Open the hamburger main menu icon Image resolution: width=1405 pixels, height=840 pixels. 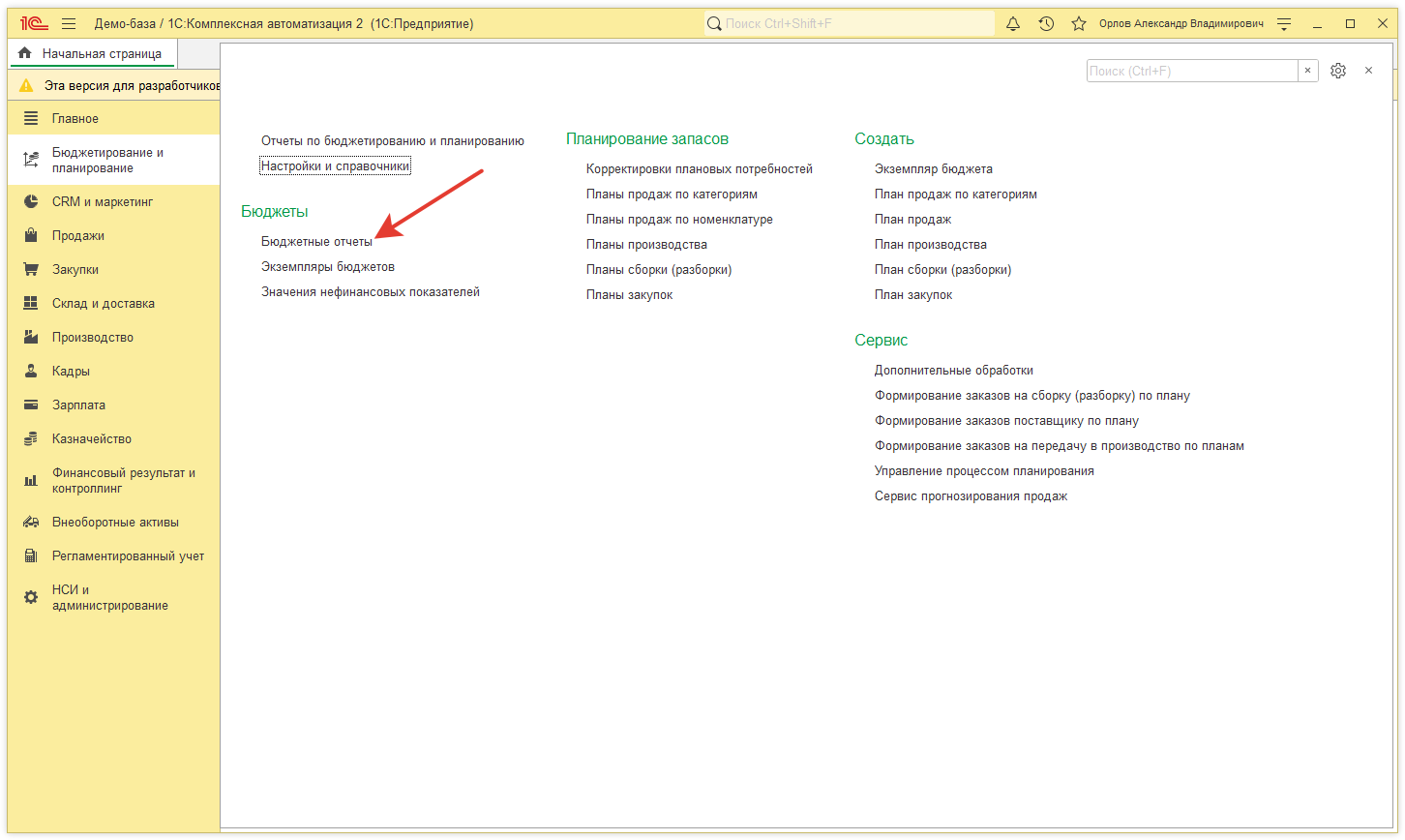click(x=69, y=23)
